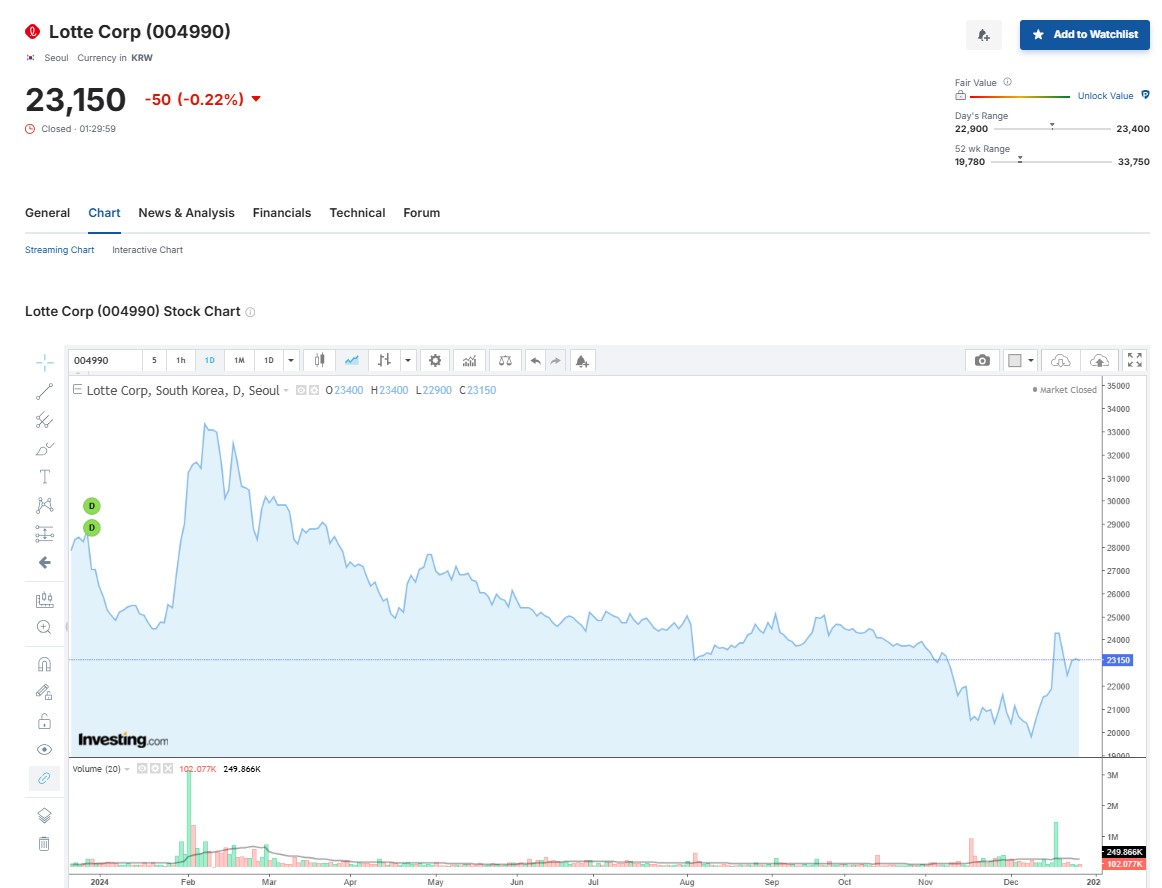The height and width of the screenshot is (888, 1162).
Task: Select the trend line drawing tool
Action: tap(44, 391)
